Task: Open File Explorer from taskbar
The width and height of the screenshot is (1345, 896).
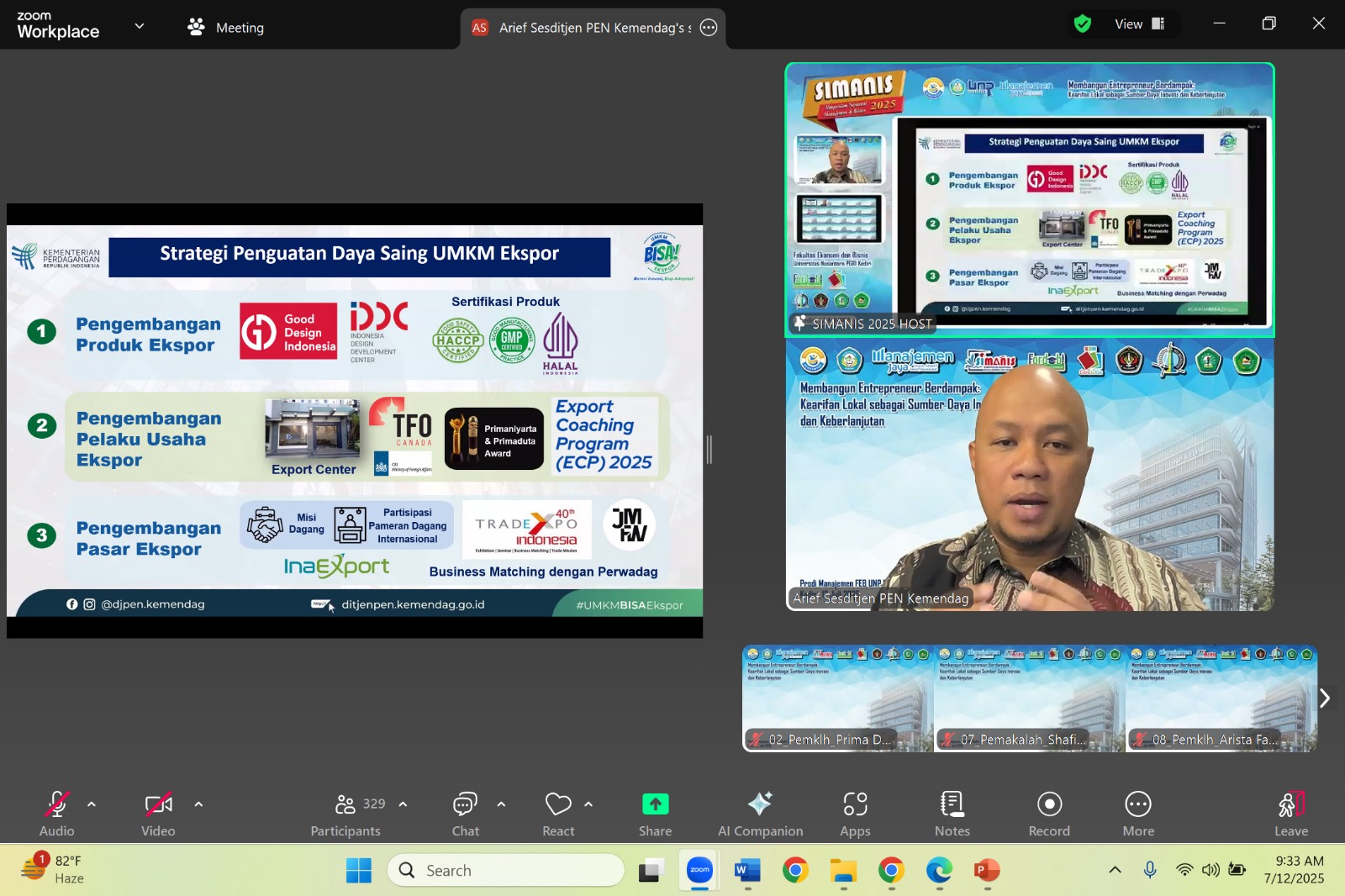Action: (843, 871)
